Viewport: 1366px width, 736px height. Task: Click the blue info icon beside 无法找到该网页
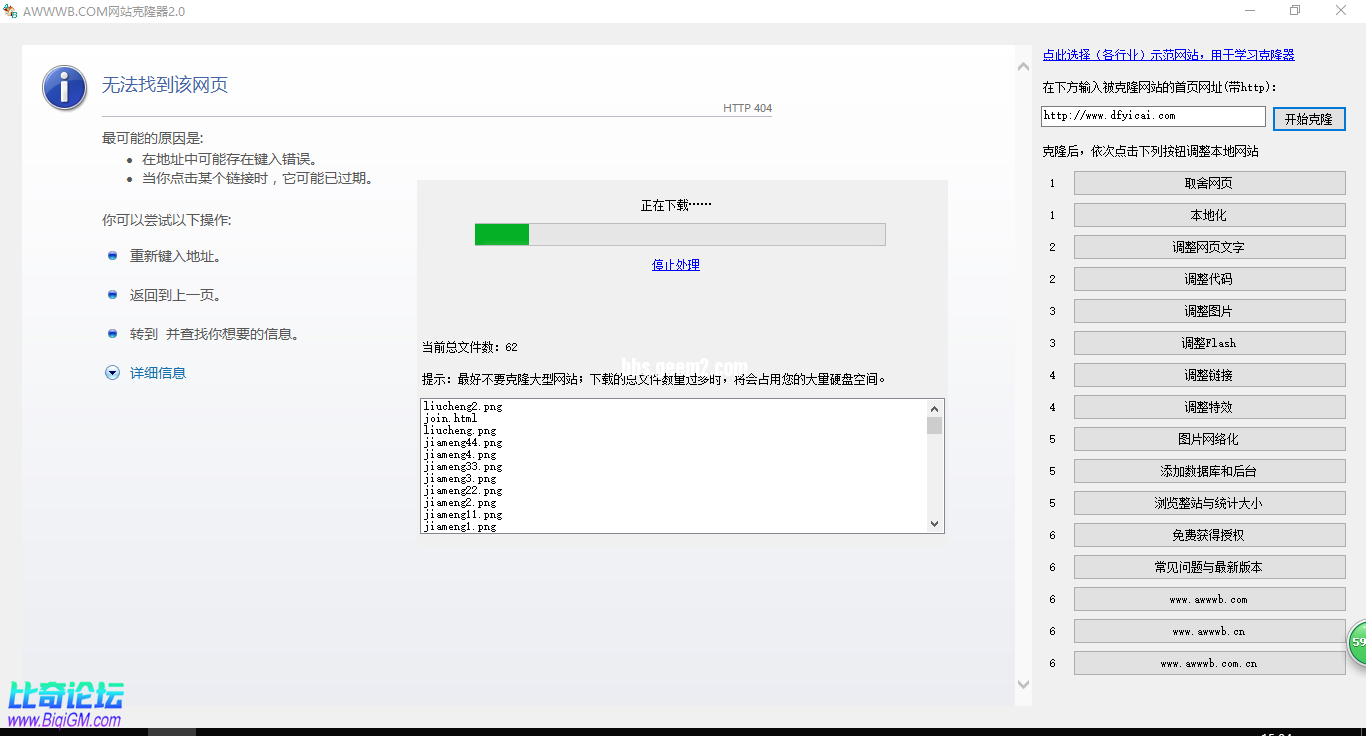(64, 88)
